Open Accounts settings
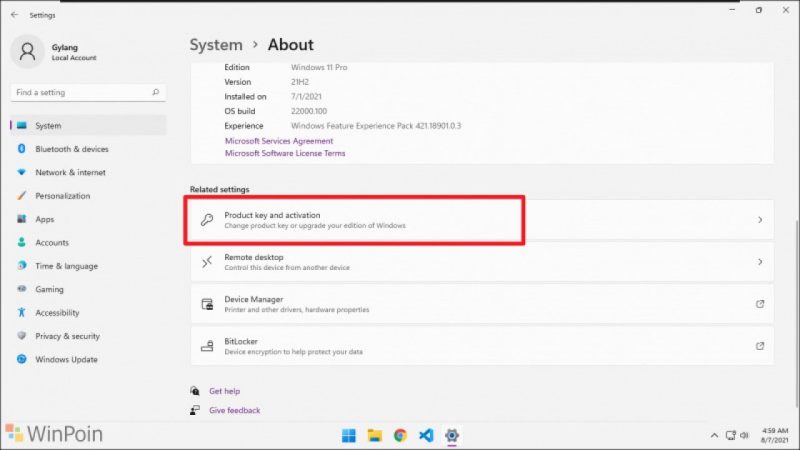This screenshot has height=450, width=800. 88,243
